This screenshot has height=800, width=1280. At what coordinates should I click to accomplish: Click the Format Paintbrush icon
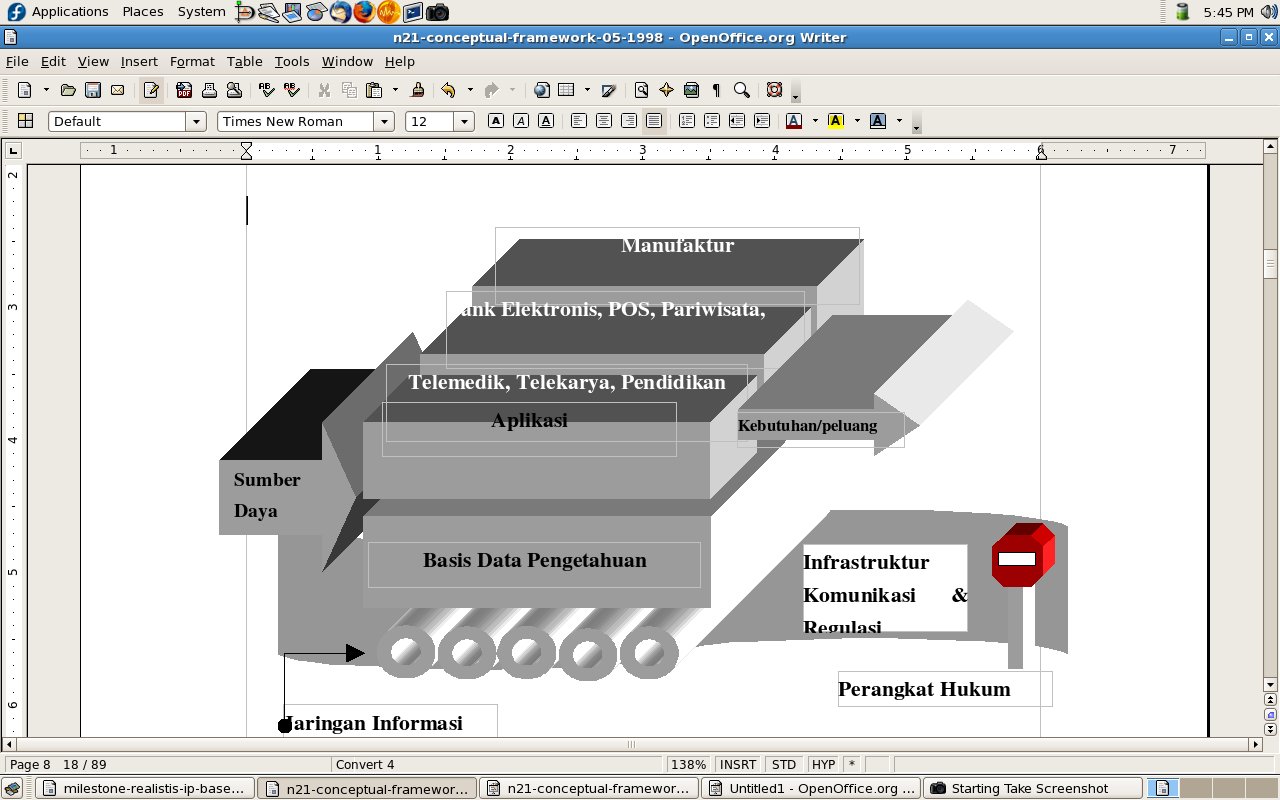tap(418, 90)
